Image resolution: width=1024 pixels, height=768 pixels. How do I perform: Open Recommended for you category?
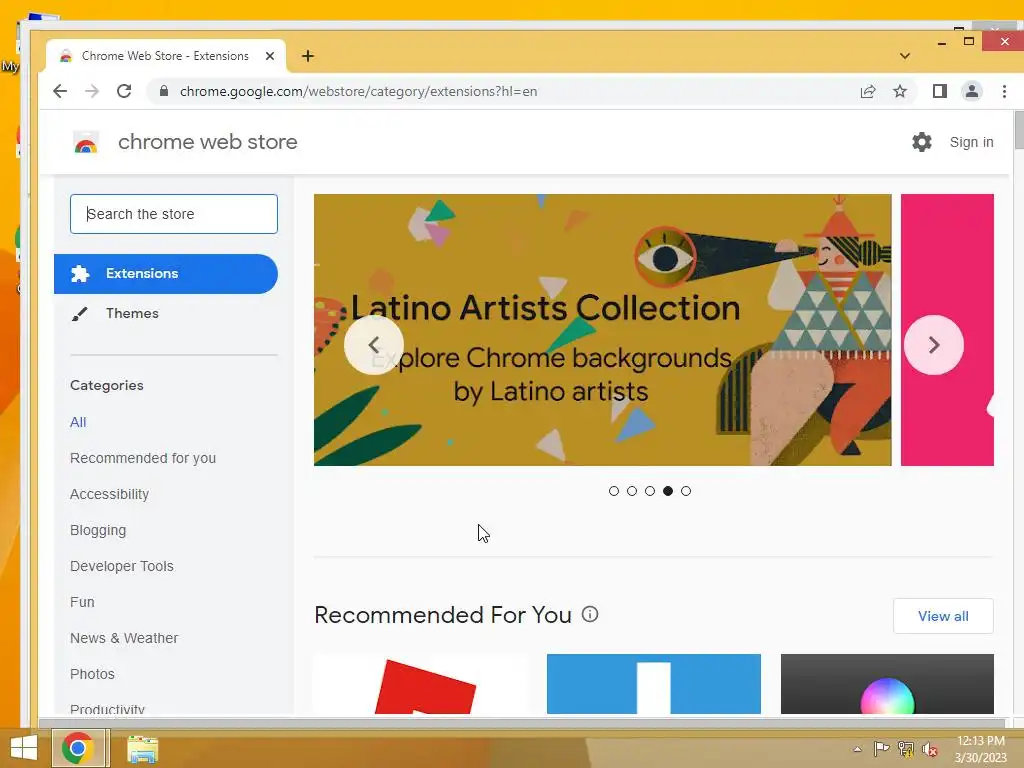point(142,458)
